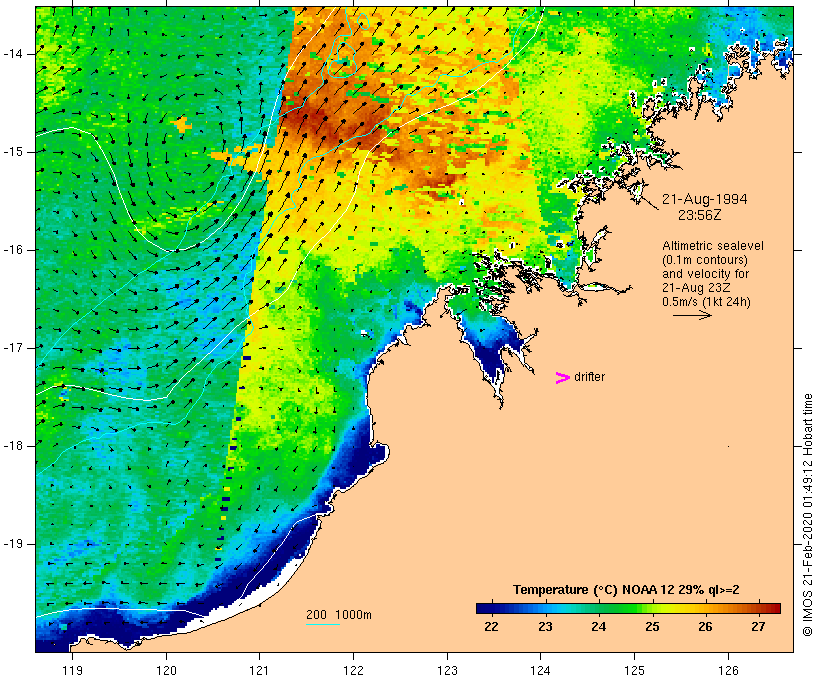Viewport: 820px width, 680px height.
Task: Click the colorbar label '22'
Action: click(491, 626)
